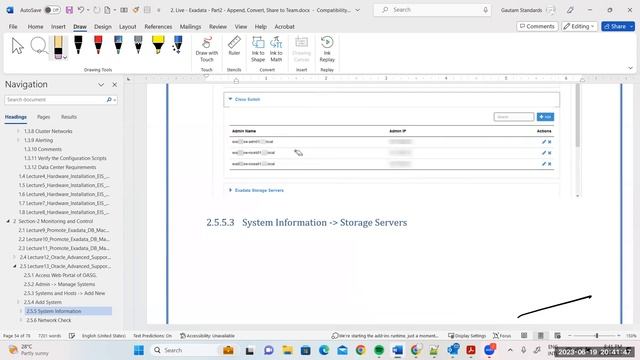Click the zoom slider in the status bar

point(594,336)
